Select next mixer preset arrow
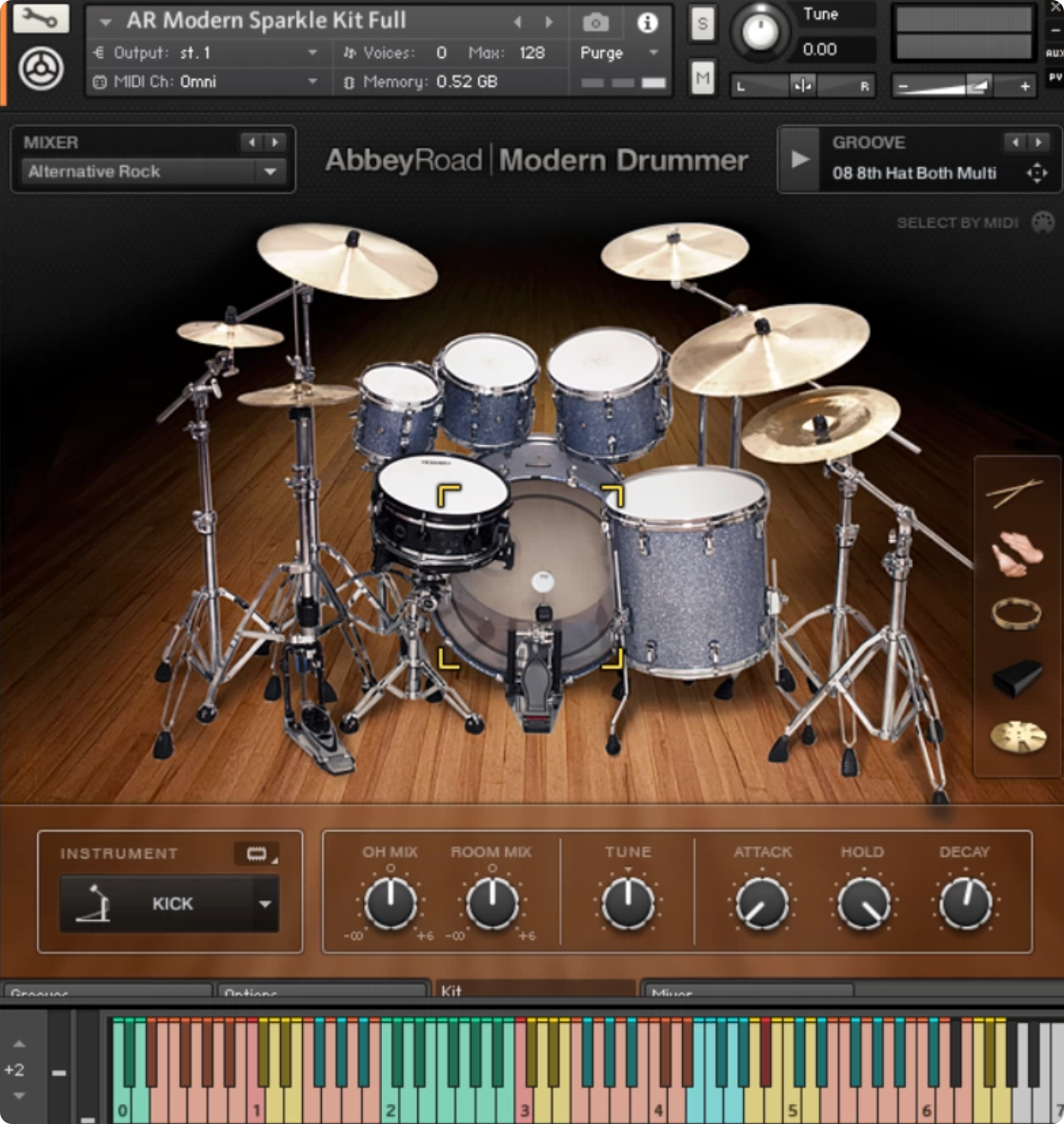The height and width of the screenshot is (1124, 1064). point(274,142)
